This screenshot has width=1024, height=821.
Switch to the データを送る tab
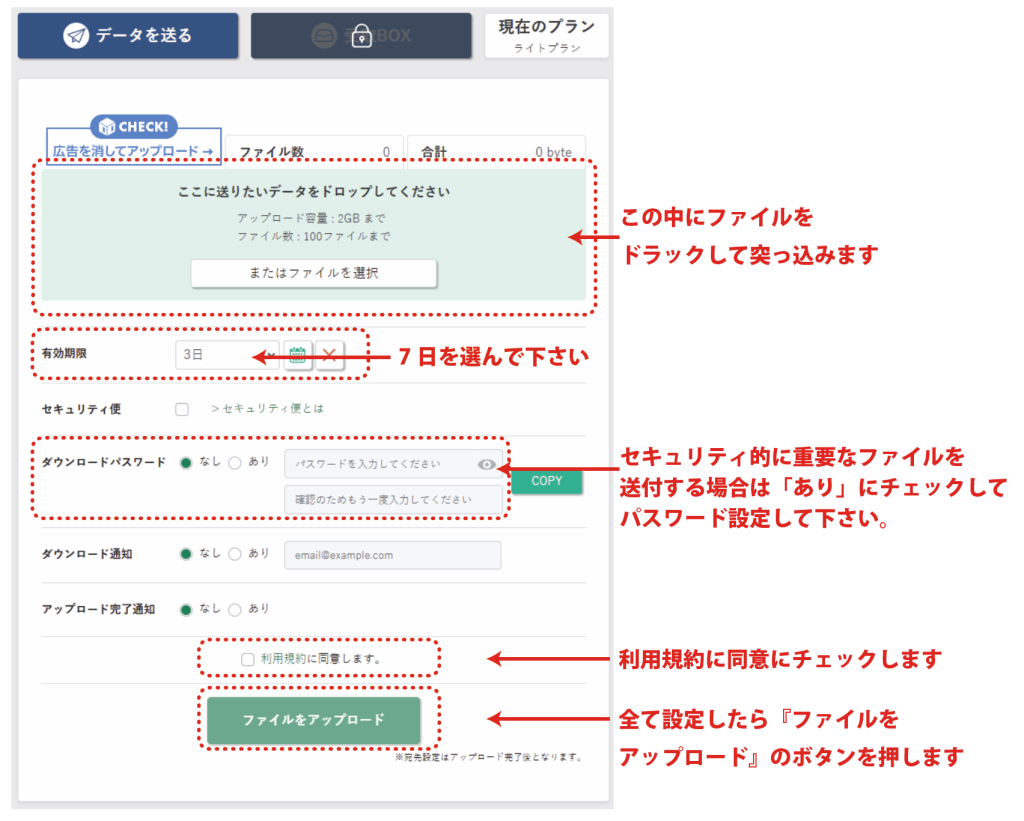[x=128, y=36]
